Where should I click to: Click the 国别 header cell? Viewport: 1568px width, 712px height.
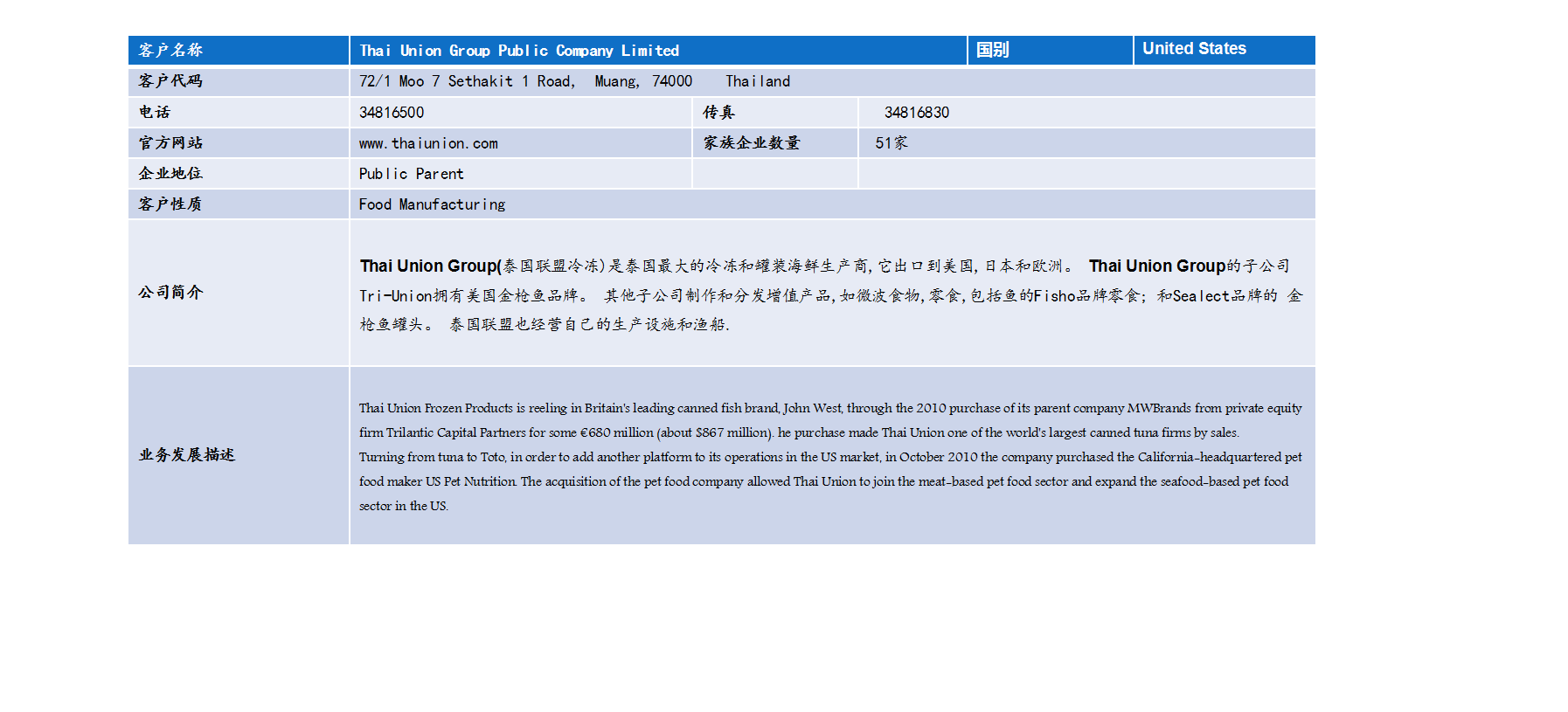click(1050, 50)
